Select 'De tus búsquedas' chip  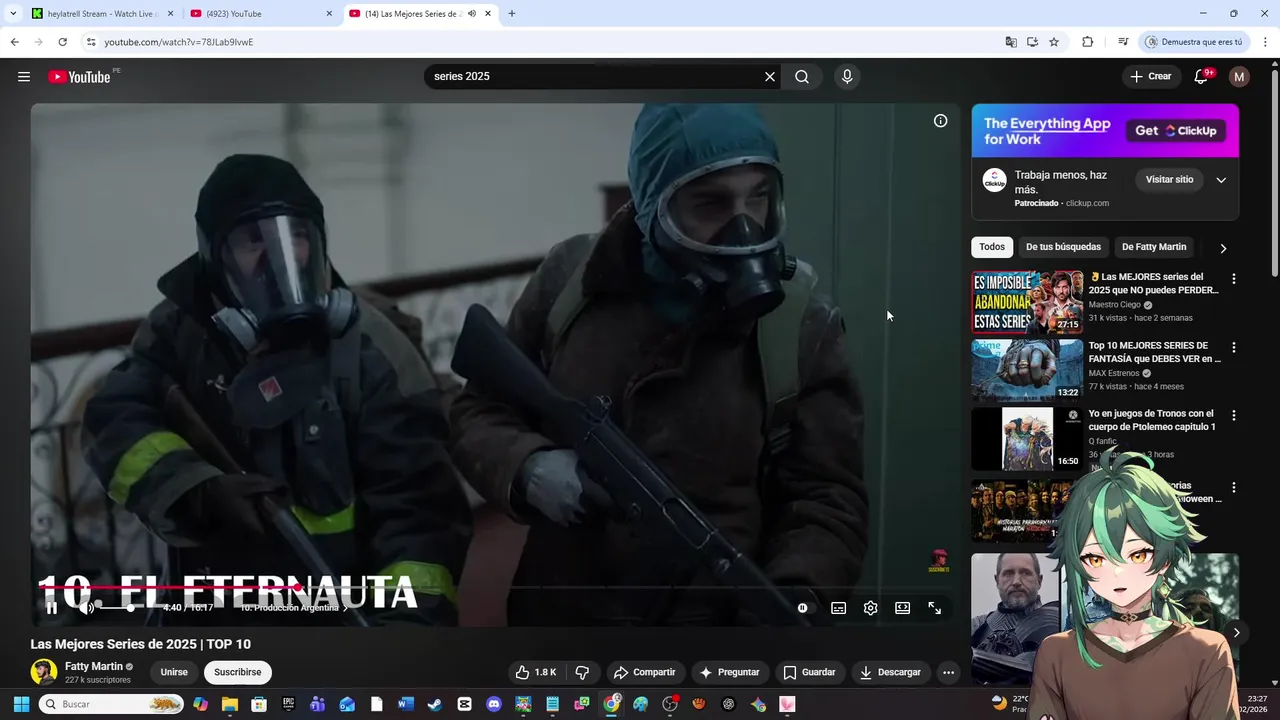point(1063,247)
